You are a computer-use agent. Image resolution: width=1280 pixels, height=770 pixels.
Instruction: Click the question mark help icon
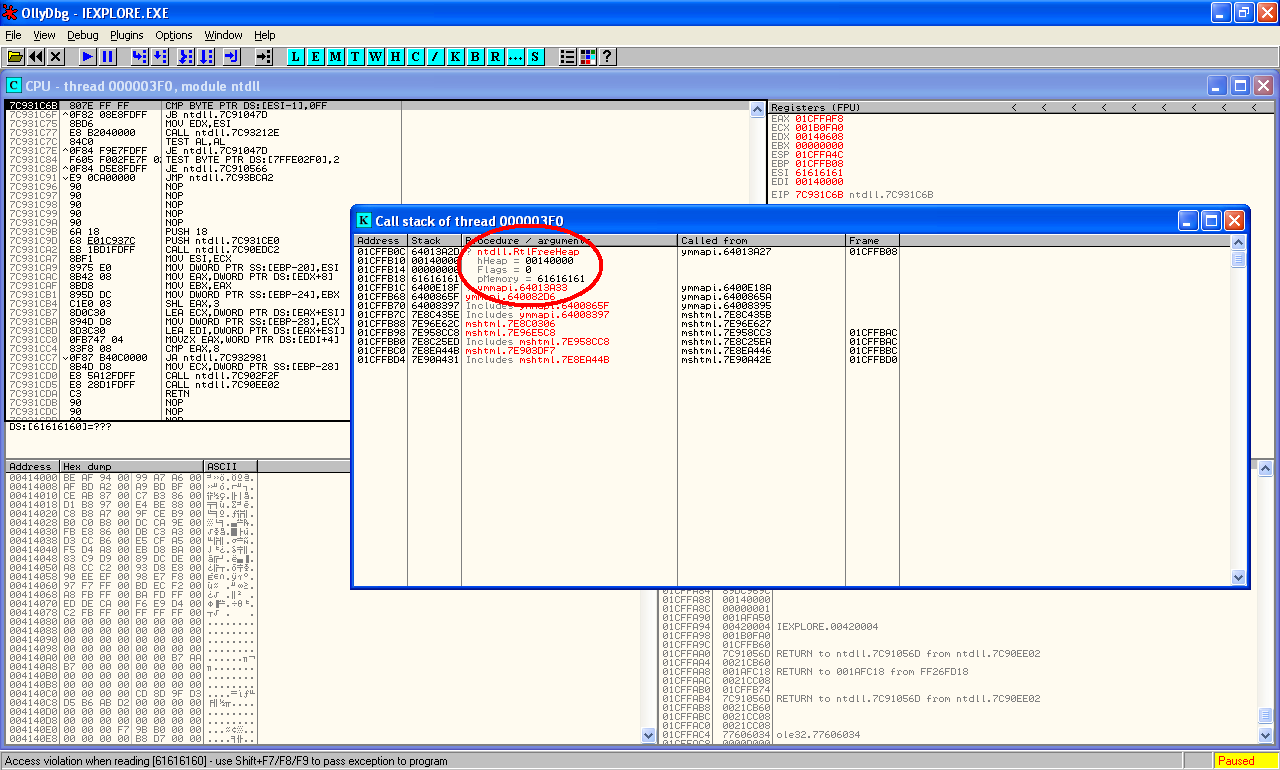coord(607,57)
